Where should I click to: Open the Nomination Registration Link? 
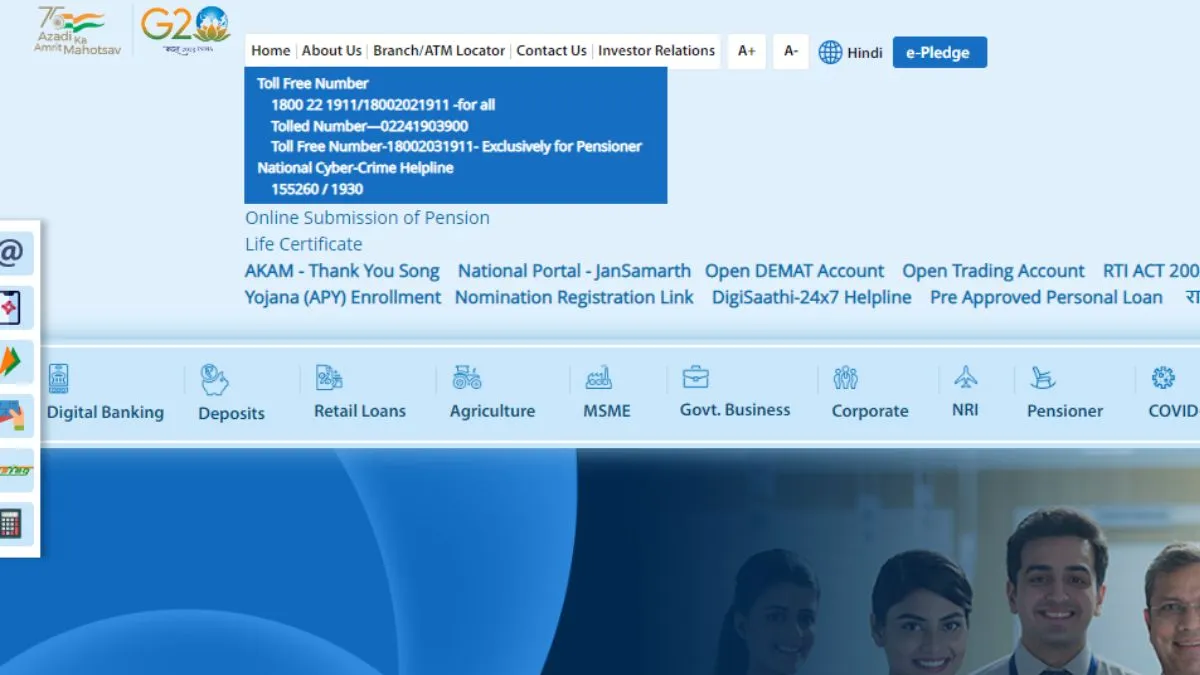tap(574, 297)
